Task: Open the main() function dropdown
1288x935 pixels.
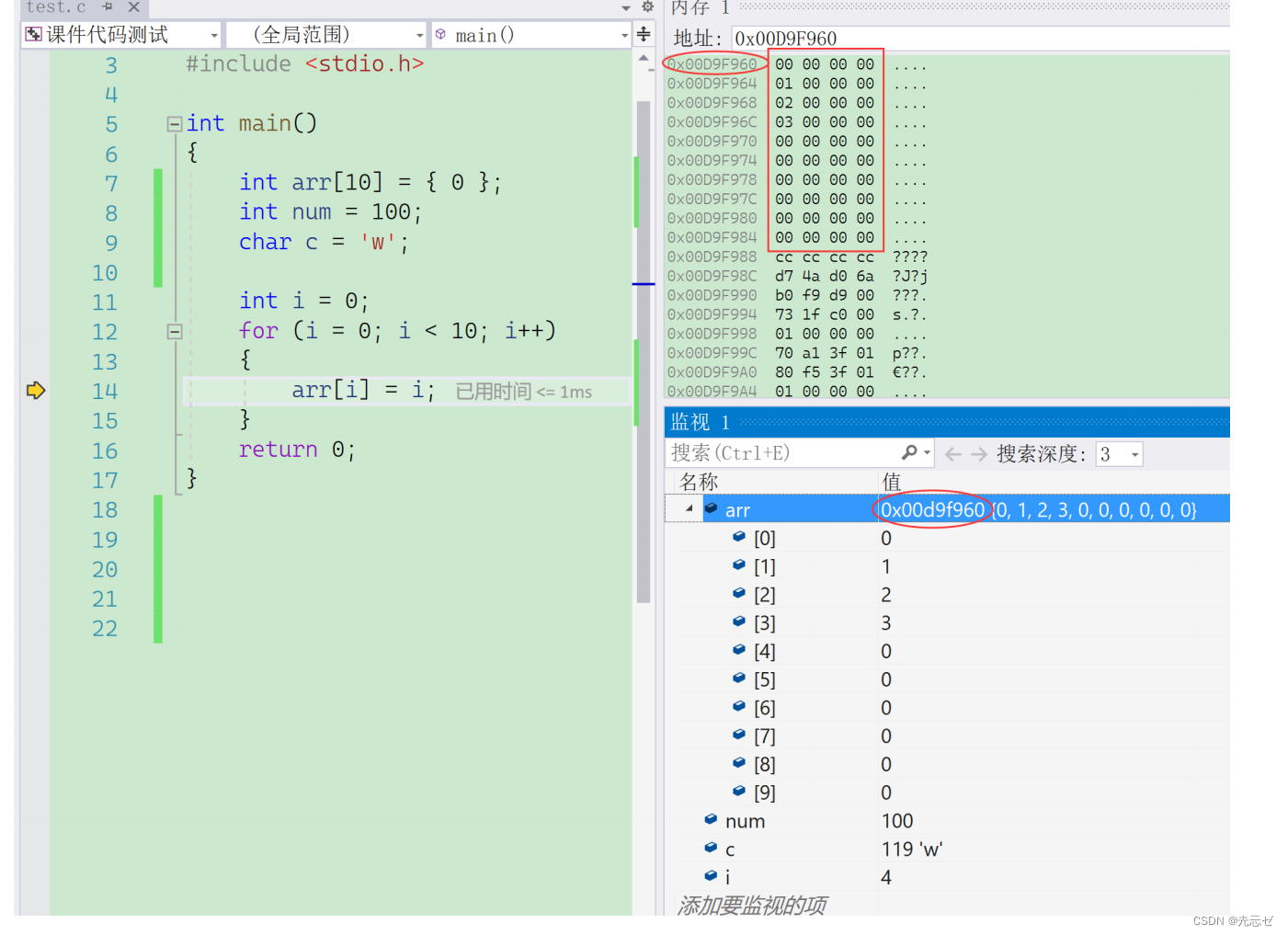Action: pyautogui.click(x=531, y=35)
